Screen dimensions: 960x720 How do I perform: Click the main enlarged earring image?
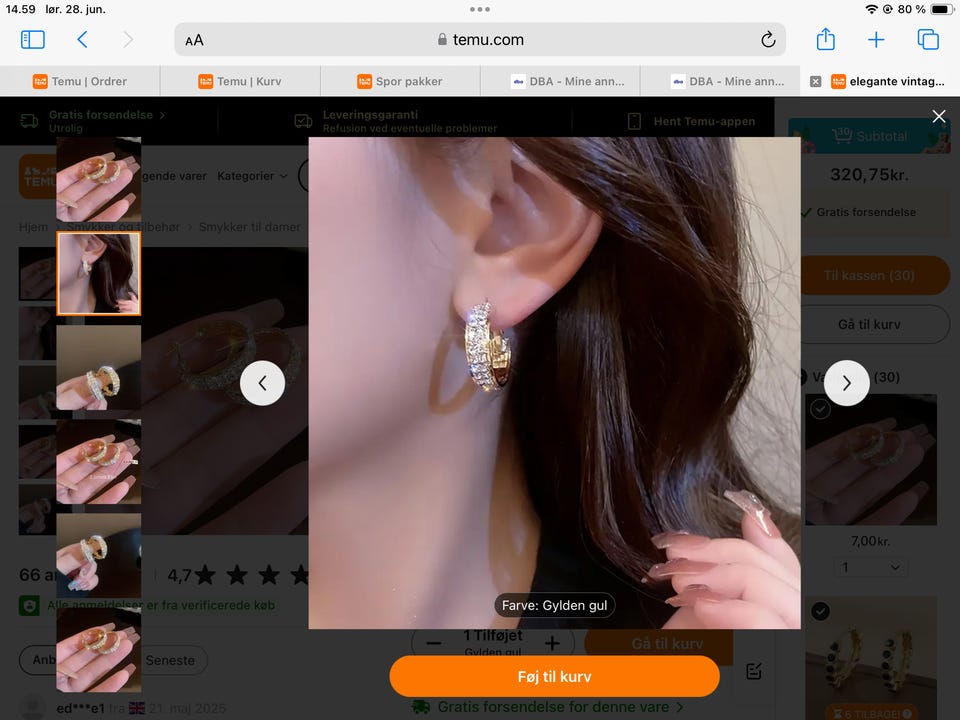click(554, 383)
